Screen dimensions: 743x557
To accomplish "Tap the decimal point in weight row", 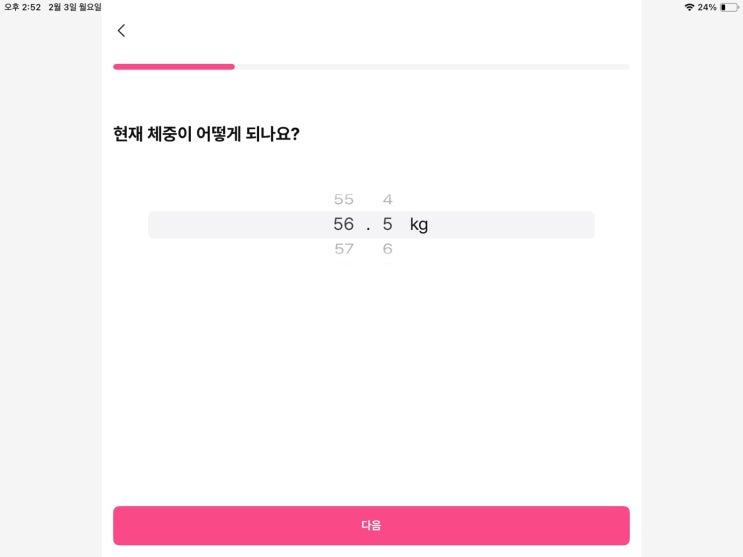I will (x=368, y=229).
